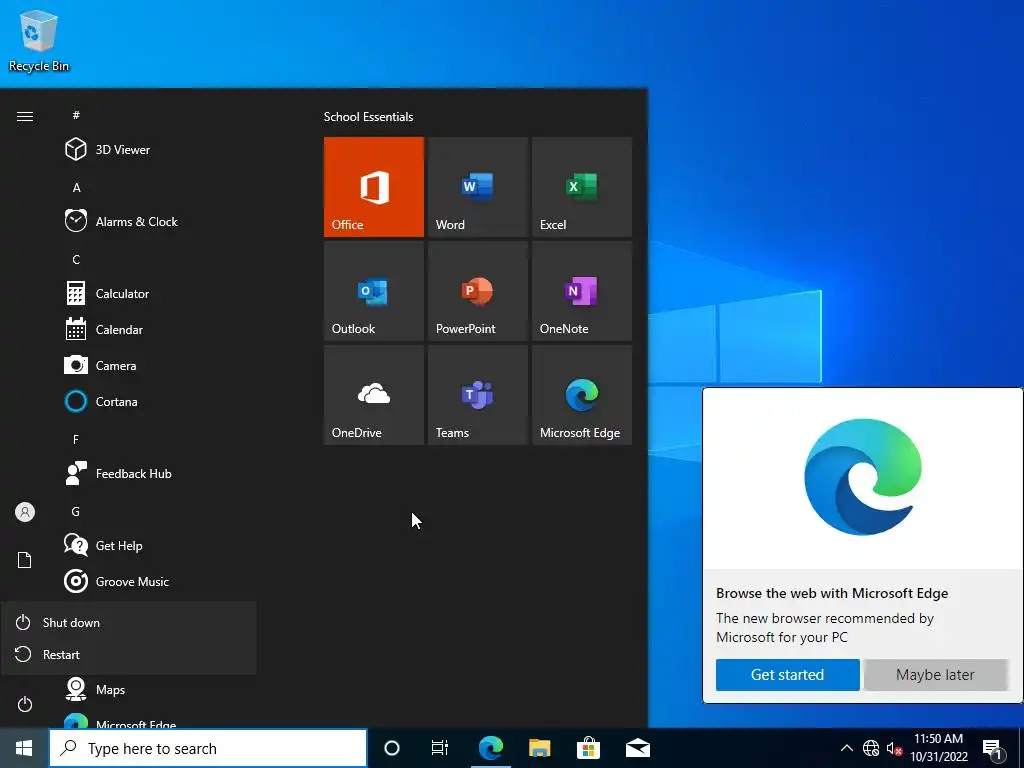This screenshot has height=768, width=1024.
Task: Launch the Teams tile
Action: tap(478, 395)
